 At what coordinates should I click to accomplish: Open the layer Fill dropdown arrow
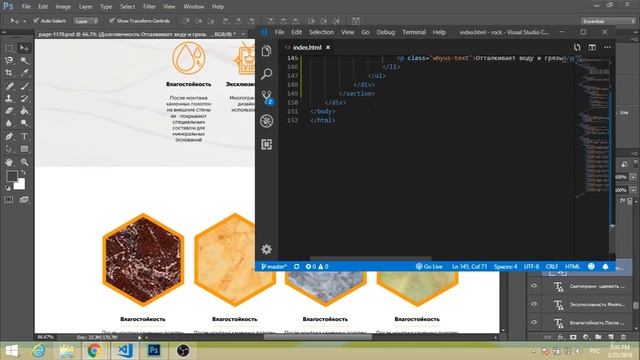(633, 190)
